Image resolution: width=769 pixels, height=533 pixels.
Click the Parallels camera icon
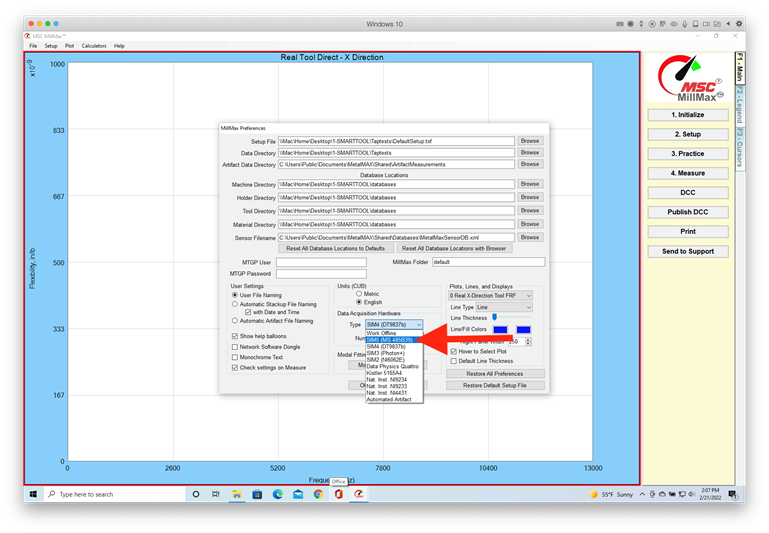[706, 24]
